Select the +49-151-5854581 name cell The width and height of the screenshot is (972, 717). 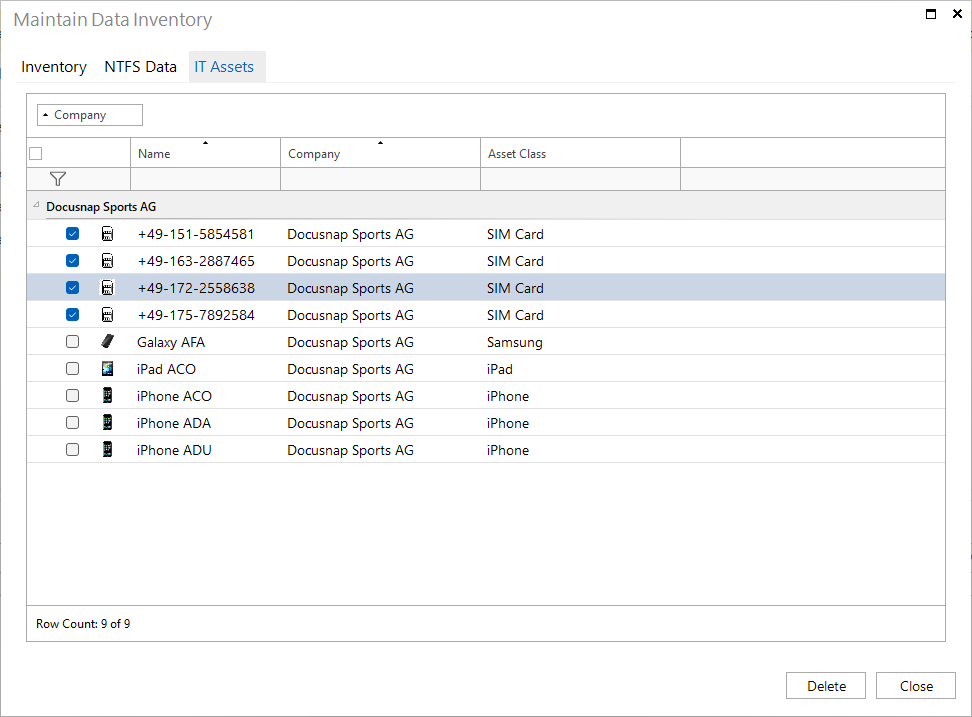[196, 234]
